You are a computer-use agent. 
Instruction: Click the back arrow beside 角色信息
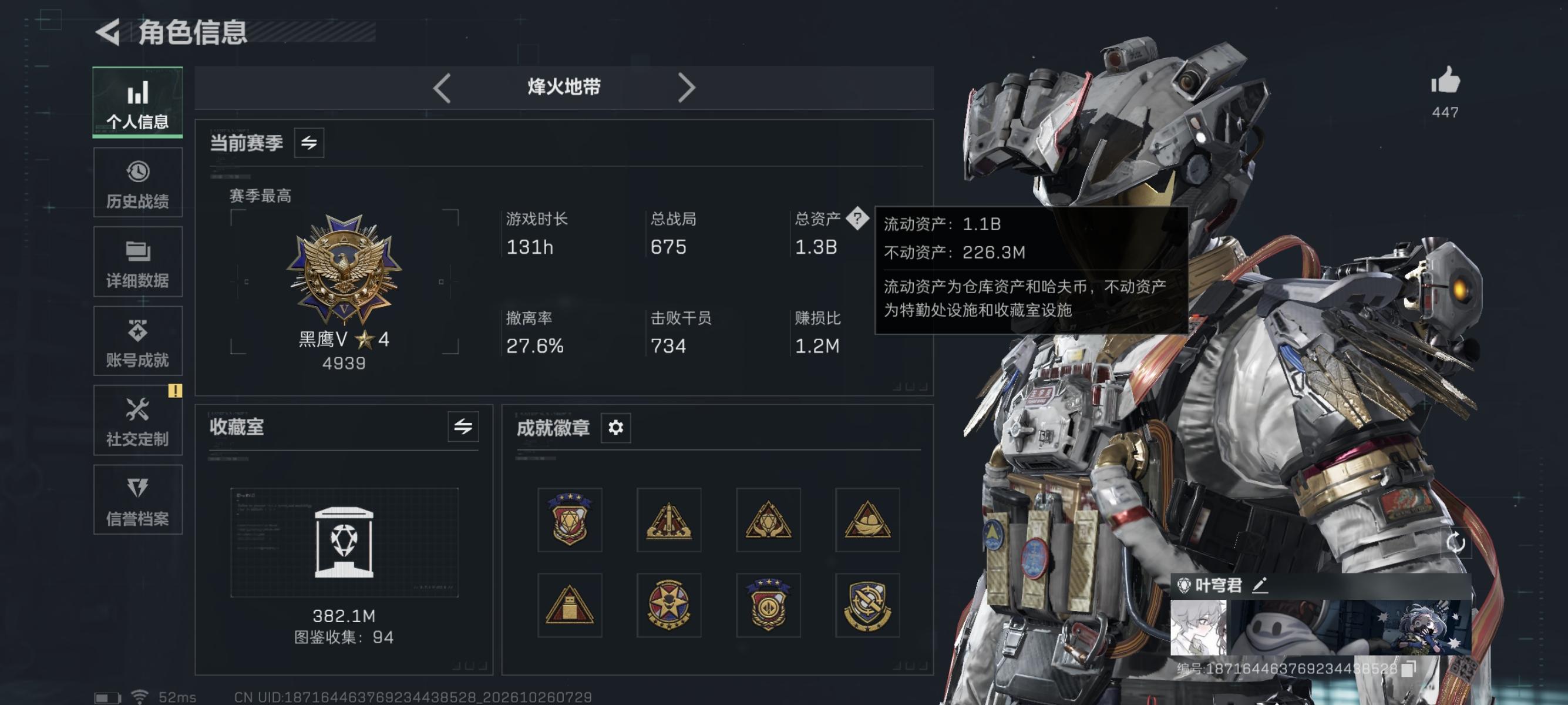(108, 32)
